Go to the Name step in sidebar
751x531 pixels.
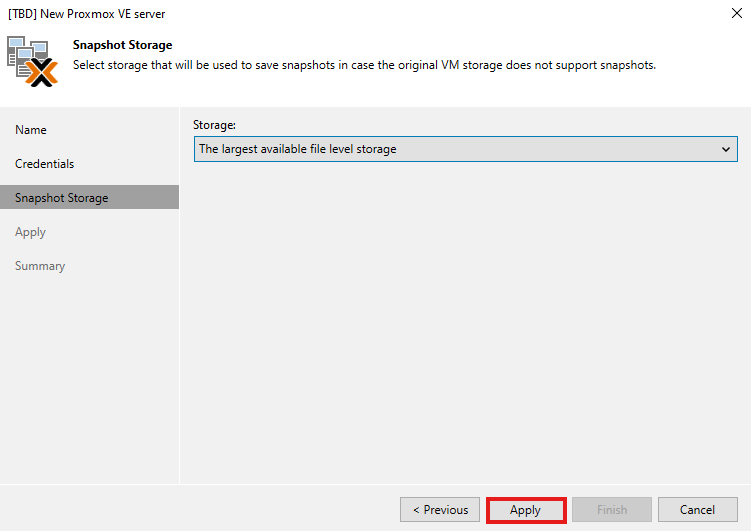31,130
